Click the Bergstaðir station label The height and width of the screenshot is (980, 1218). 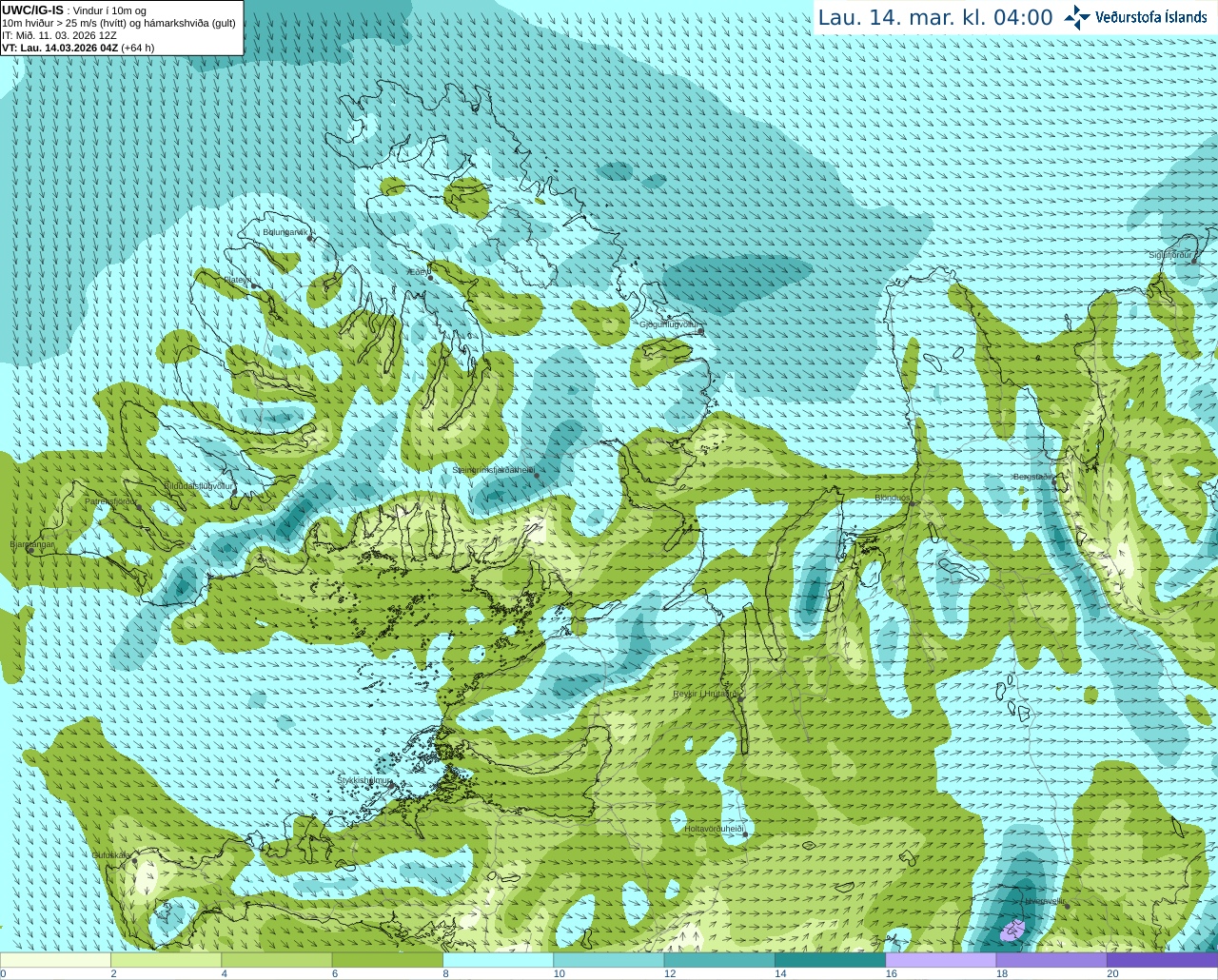coord(1034,477)
